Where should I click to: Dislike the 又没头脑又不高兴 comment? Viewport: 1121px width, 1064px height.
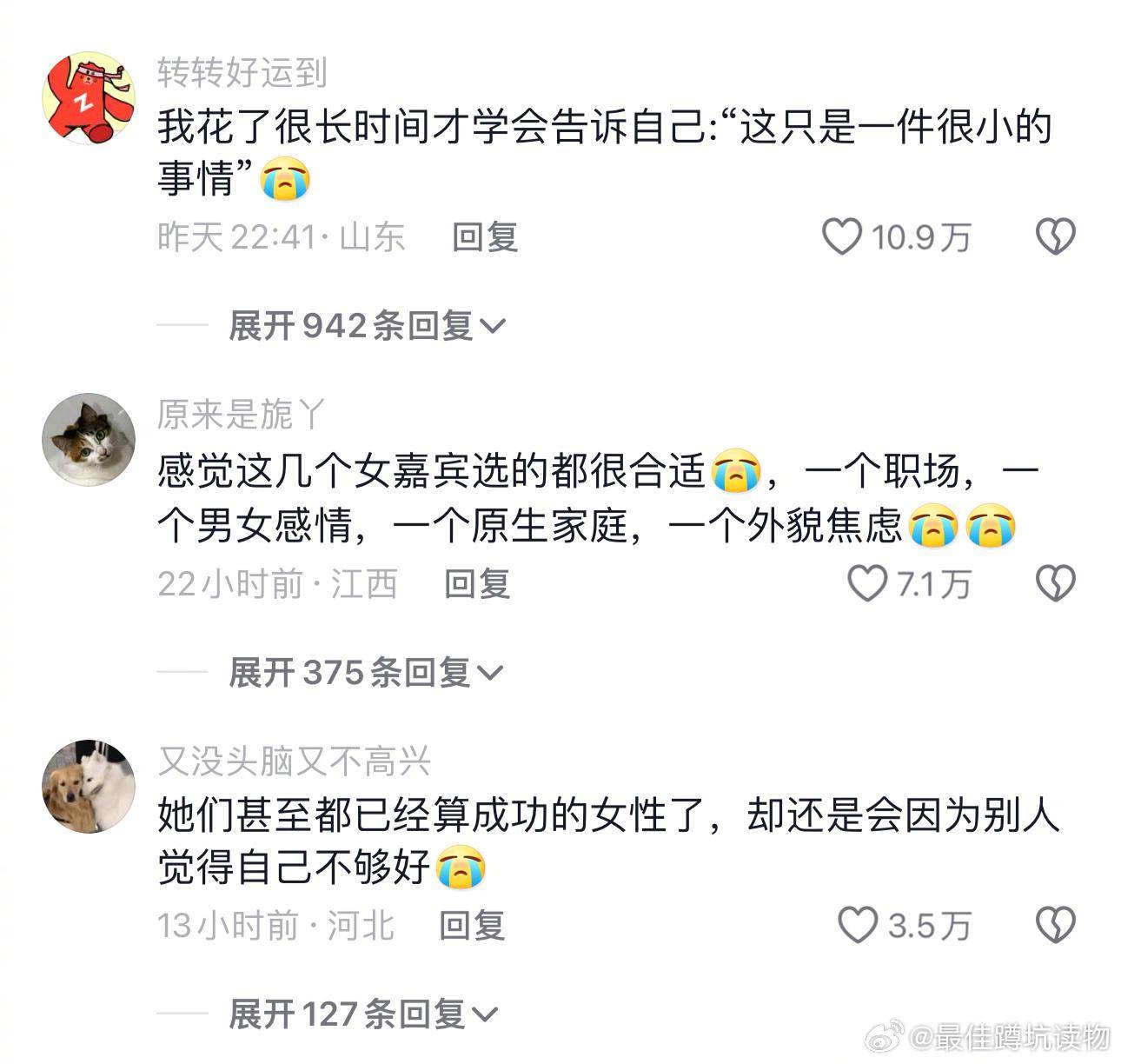(1056, 925)
